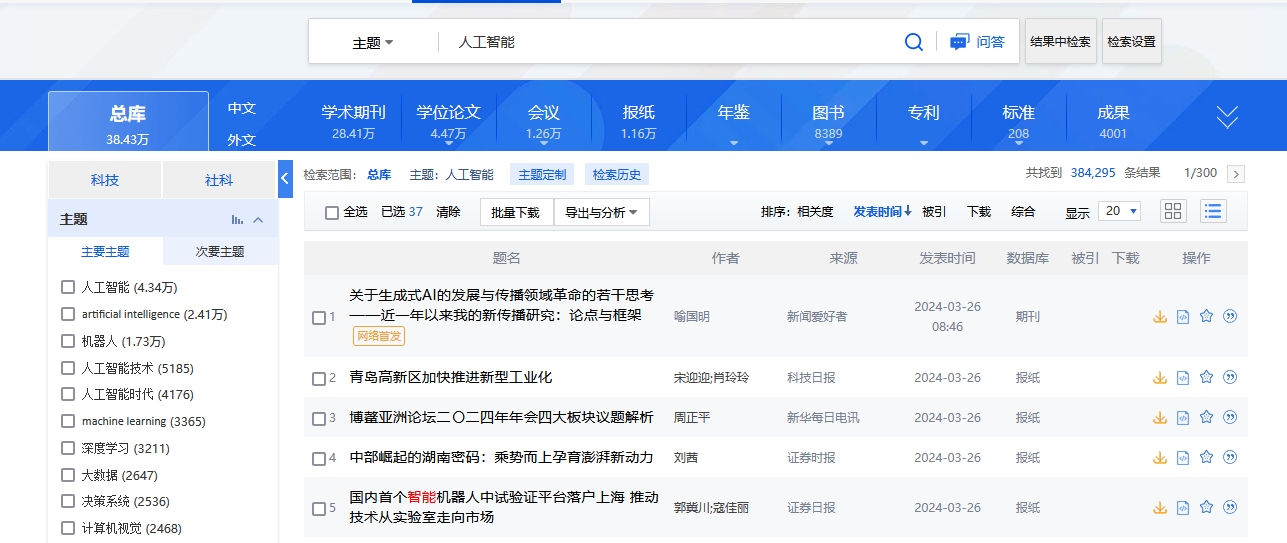Click into the 人工智能 search input field

(670, 42)
